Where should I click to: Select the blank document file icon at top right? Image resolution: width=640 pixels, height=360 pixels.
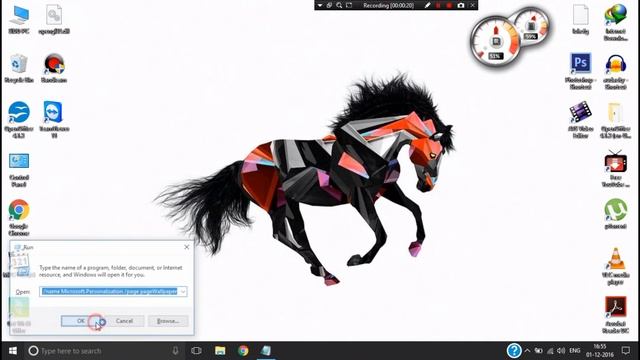coord(580,19)
